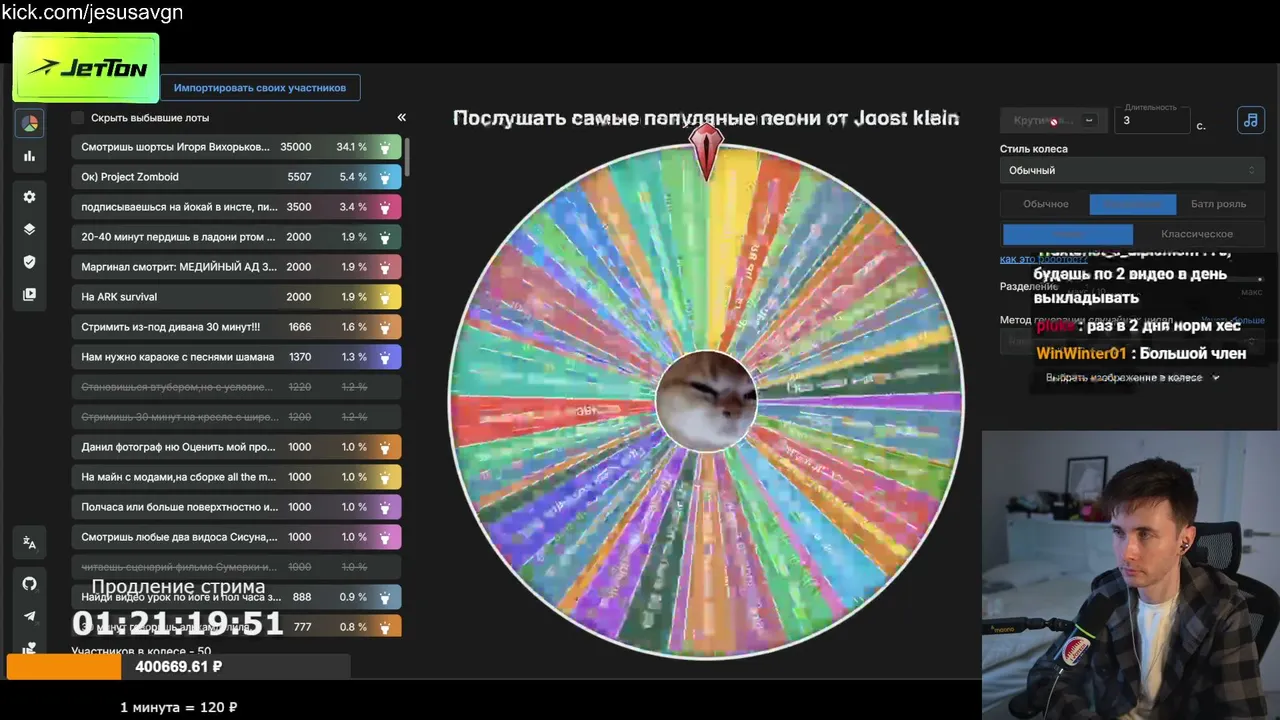
Task: Click the Длительность duration input field
Action: pyautogui.click(x=1152, y=120)
